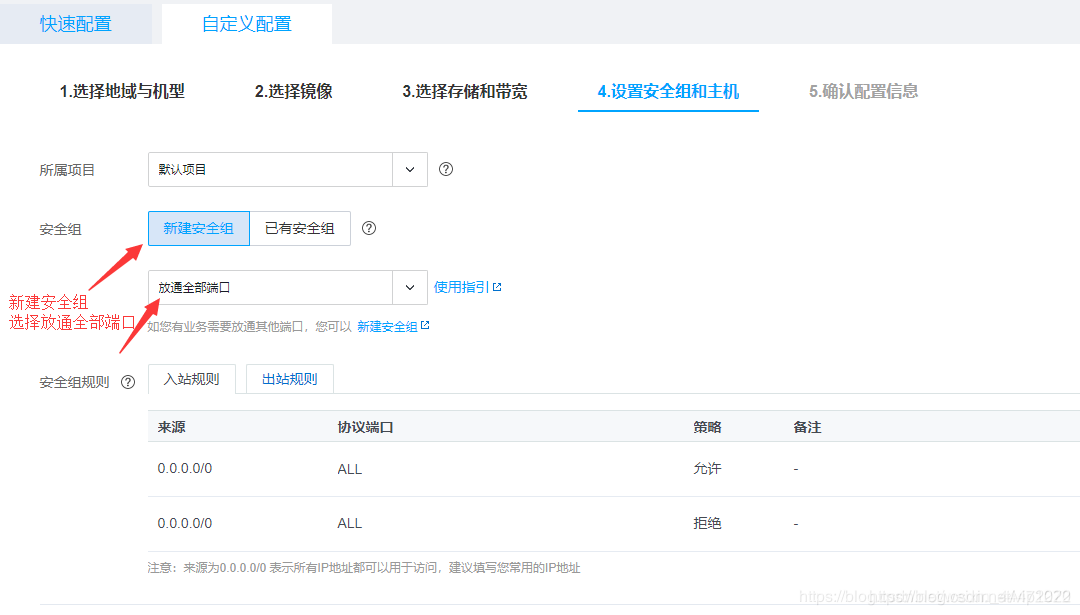
Task: Click the dropdown arrow of 默认项目 selector
Action: tap(410, 169)
